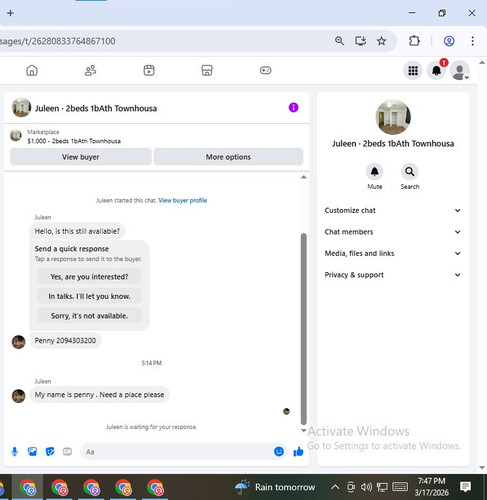Click the Rain tomorrow weather widget
The height and width of the screenshot is (500, 487).
(275, 487)
